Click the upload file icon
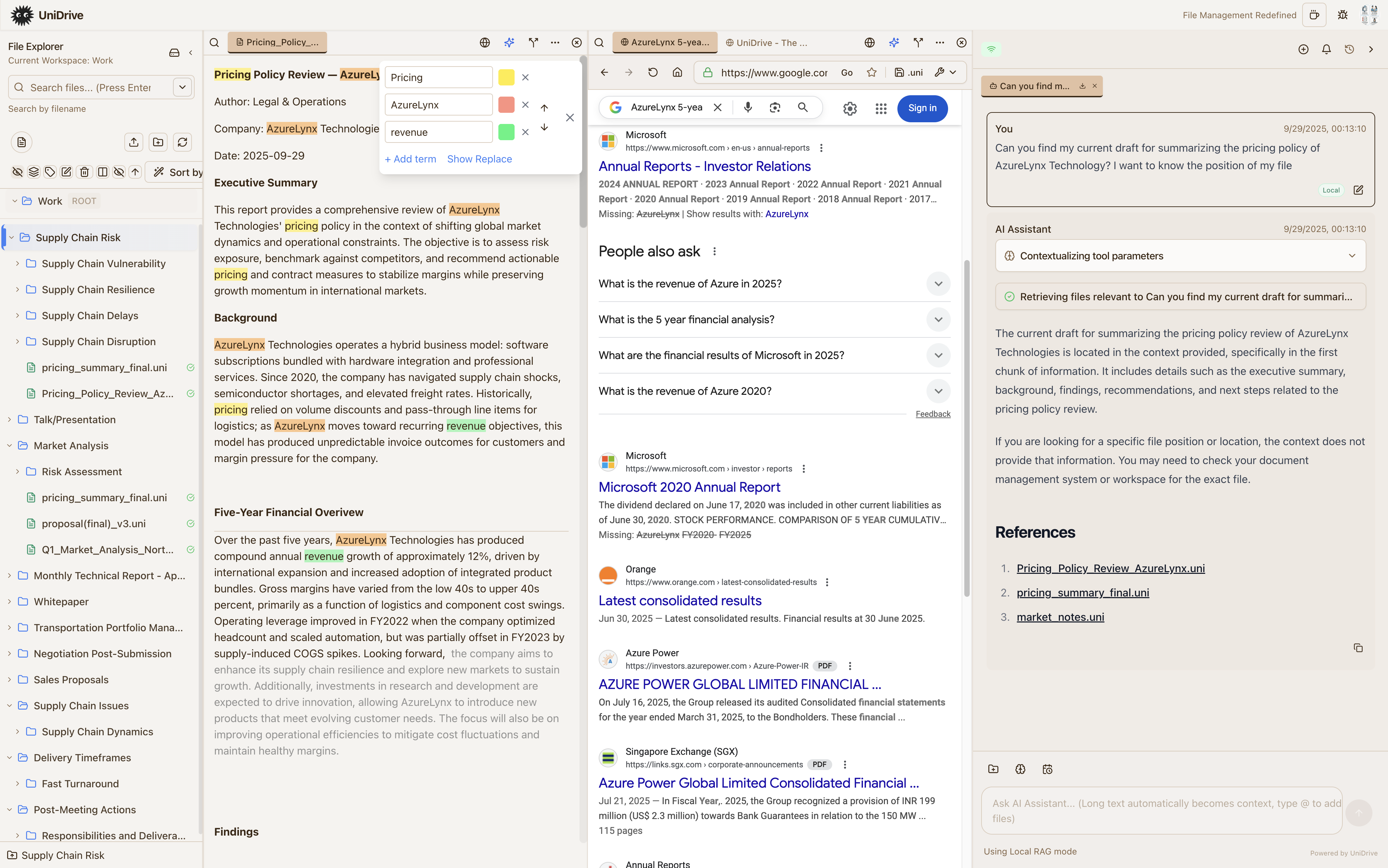 pos(134,143)
